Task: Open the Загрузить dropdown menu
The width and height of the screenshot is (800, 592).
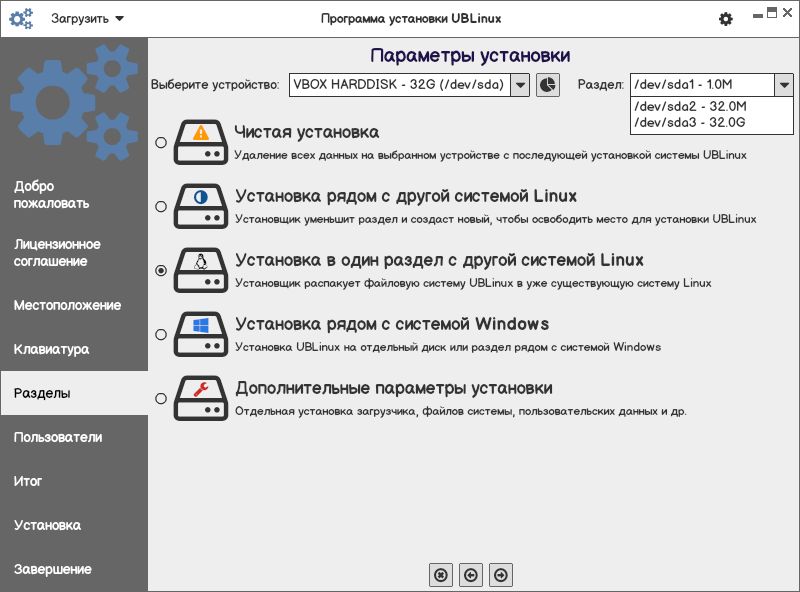Action: (87, 19)
